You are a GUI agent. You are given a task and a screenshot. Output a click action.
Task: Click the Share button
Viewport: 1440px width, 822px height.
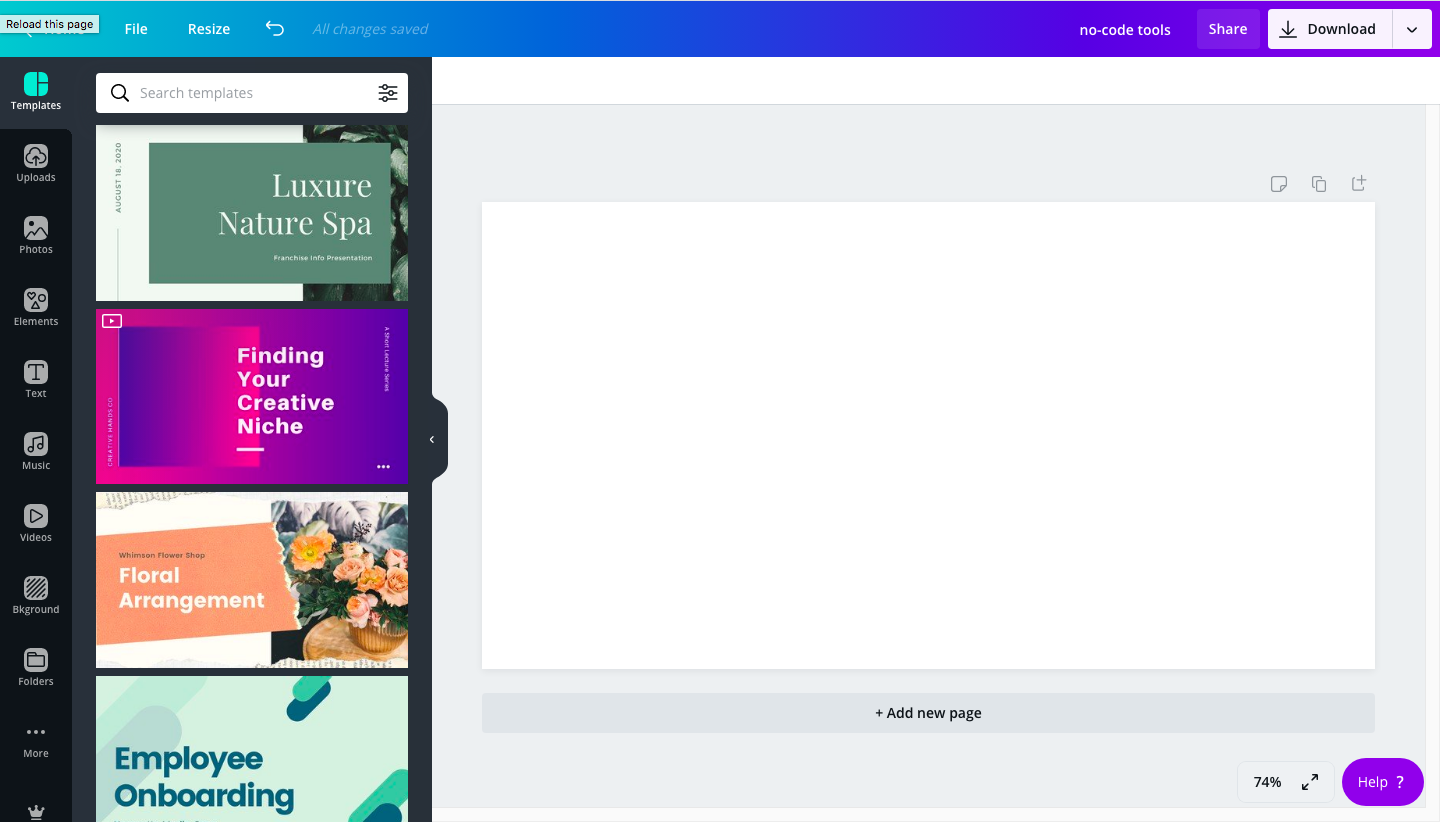tap(1228, 29)
